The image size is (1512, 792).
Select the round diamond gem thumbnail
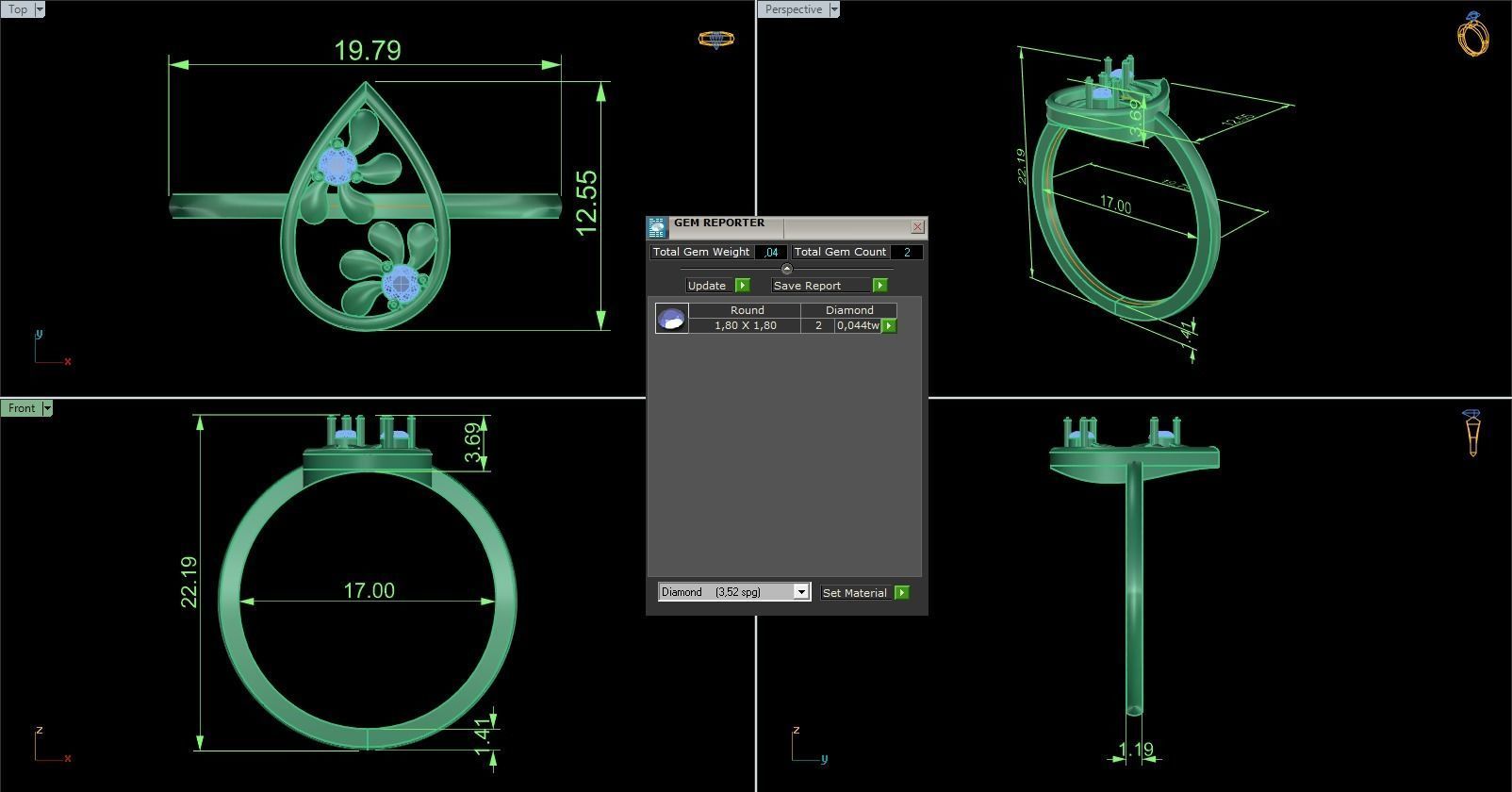tap(671, 319)
